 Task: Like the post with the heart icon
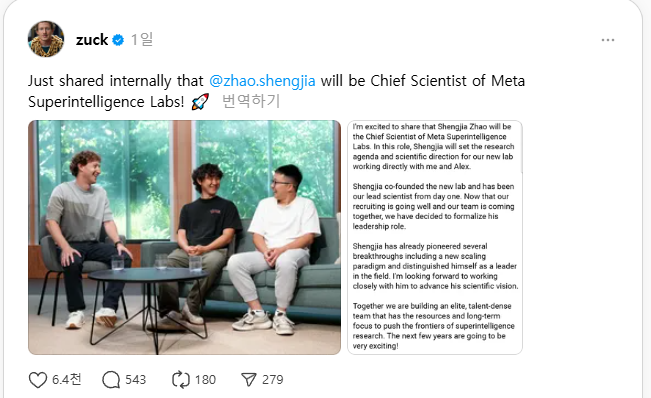38,380
